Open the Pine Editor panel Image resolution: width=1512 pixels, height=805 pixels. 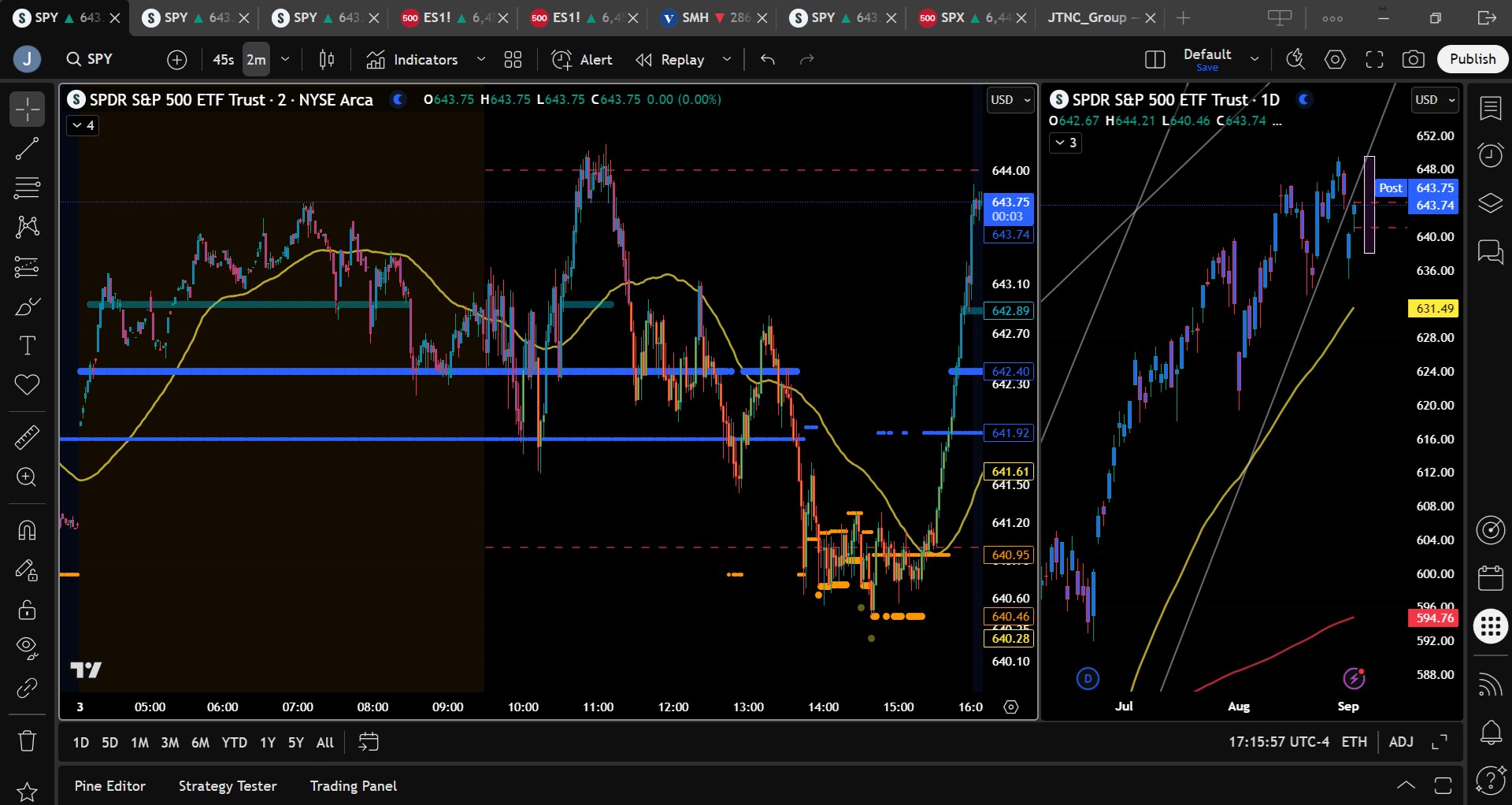[x=110, y=786]
